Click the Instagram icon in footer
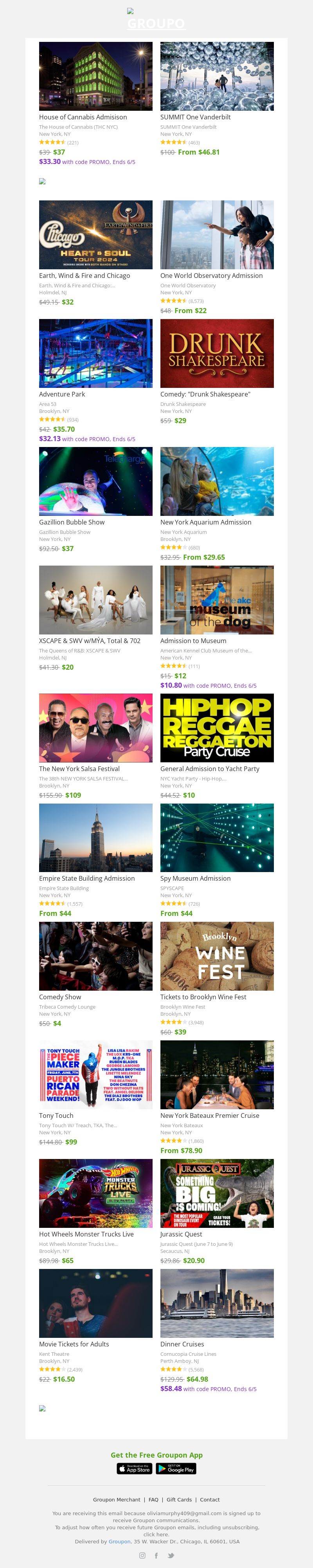 [x=142, y=1555]
